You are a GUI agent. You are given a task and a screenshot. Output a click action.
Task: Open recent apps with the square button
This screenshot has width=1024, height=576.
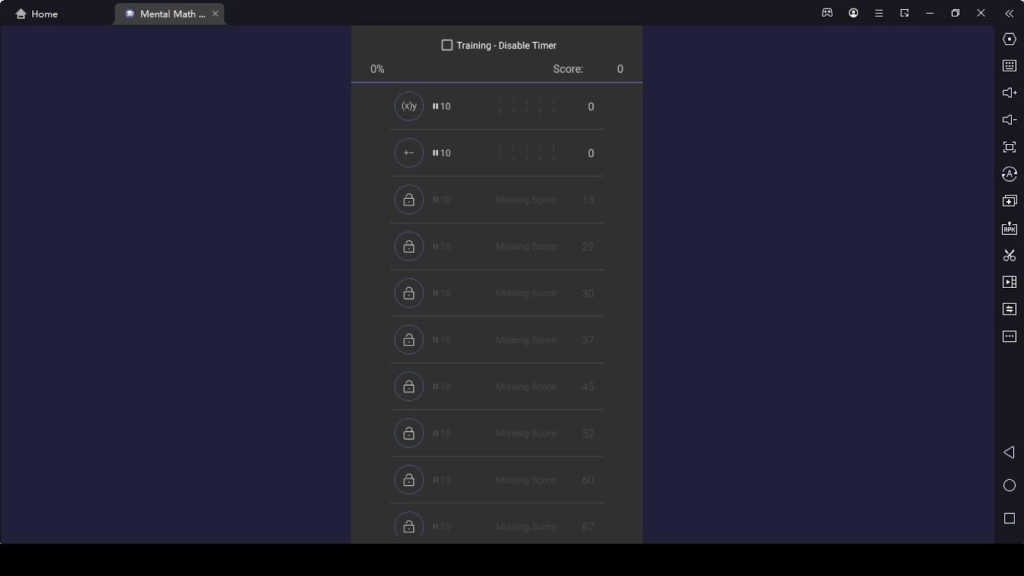click(1009, 518)
